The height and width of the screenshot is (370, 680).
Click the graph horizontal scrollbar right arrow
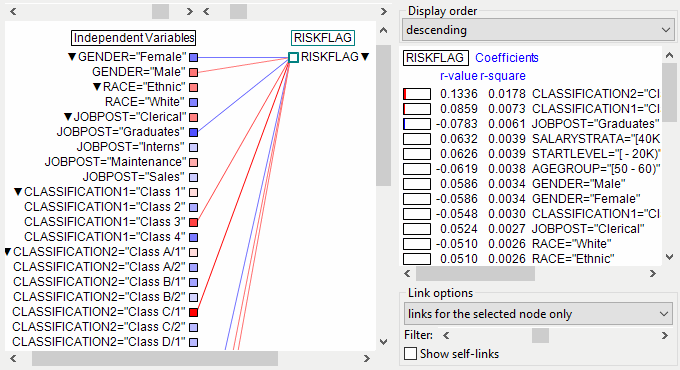tap(367, 359)
